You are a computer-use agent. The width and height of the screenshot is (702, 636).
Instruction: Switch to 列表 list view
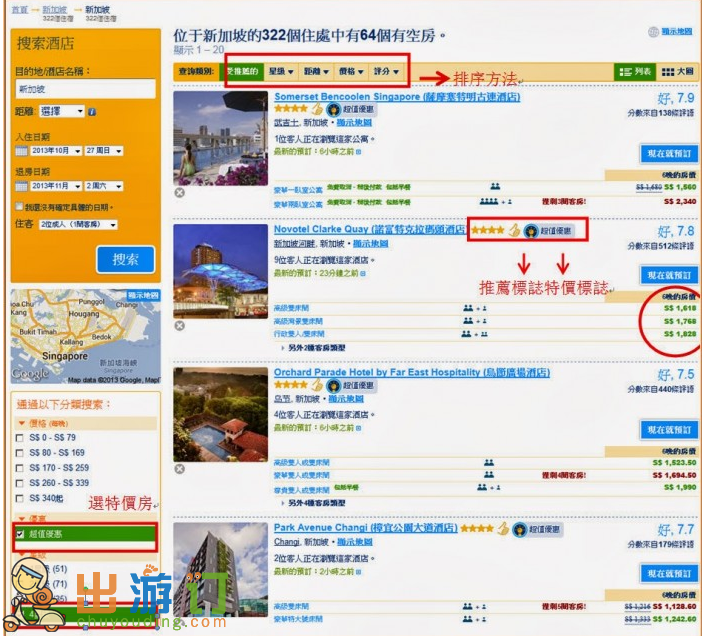[x=635, y=72]
